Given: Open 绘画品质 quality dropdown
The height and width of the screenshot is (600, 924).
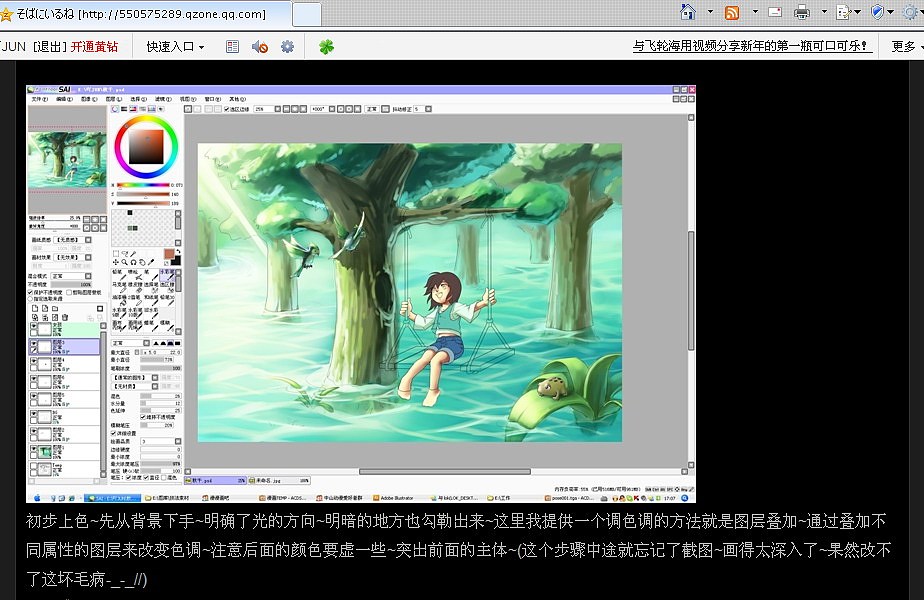Looking at the screenshot, I should click(161, 441).
